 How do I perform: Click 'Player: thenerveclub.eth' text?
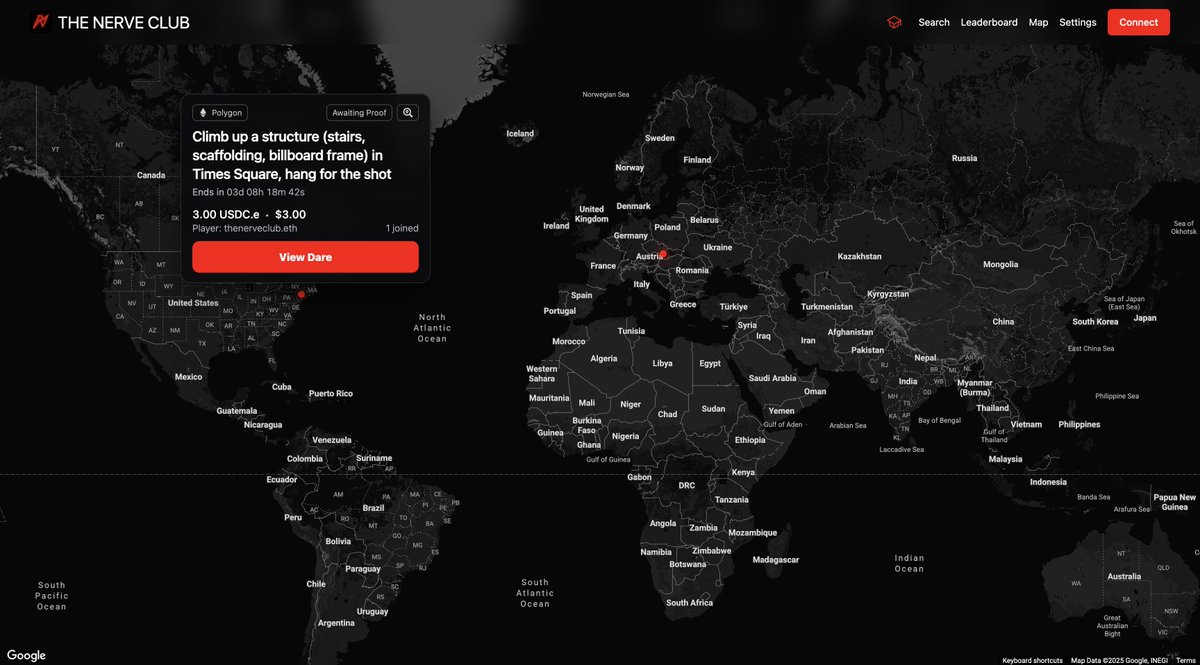coord(244,228)
